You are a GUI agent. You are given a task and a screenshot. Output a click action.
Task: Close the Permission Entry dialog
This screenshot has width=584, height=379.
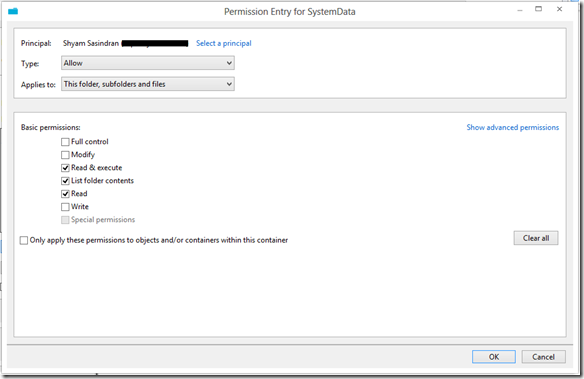[559, 9]
